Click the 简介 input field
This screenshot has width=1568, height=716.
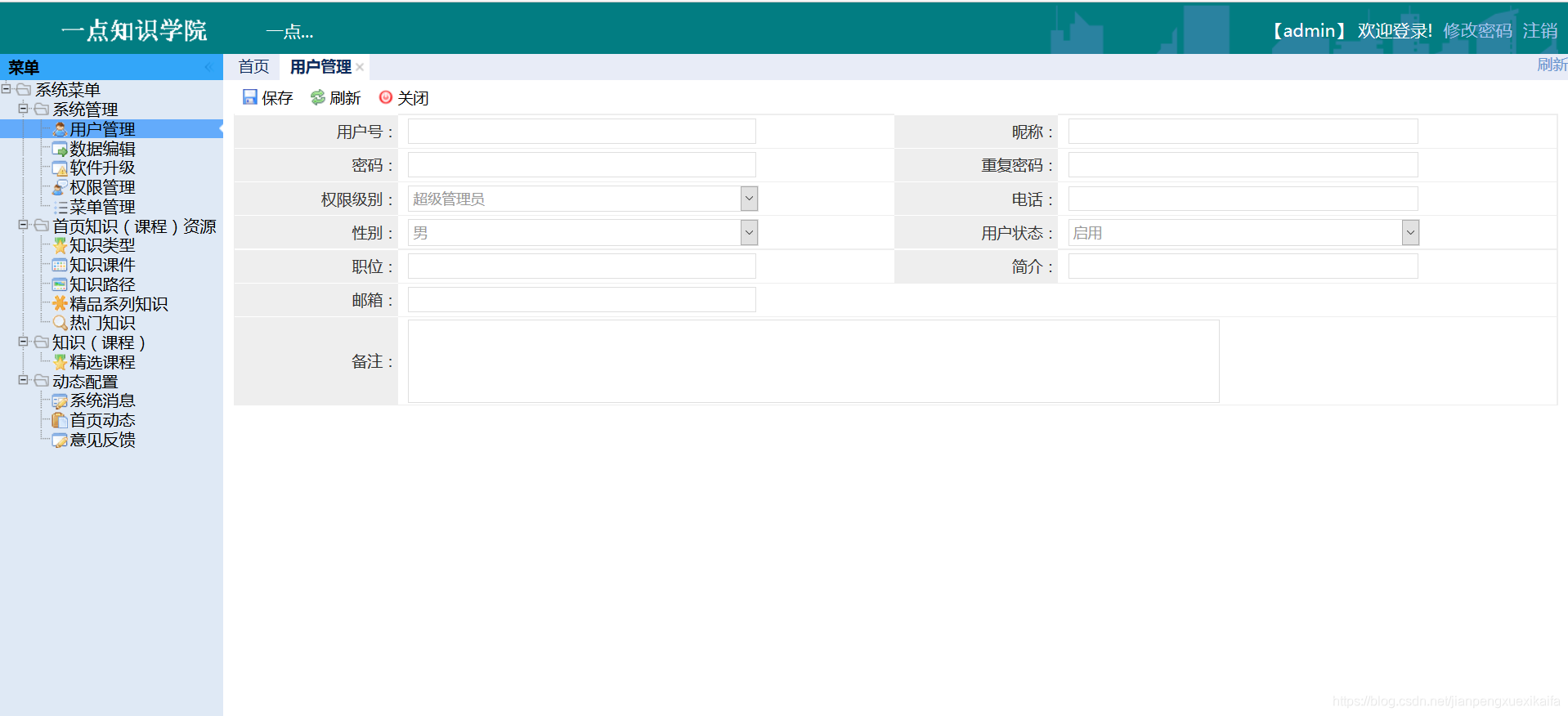coord(1243,266)
